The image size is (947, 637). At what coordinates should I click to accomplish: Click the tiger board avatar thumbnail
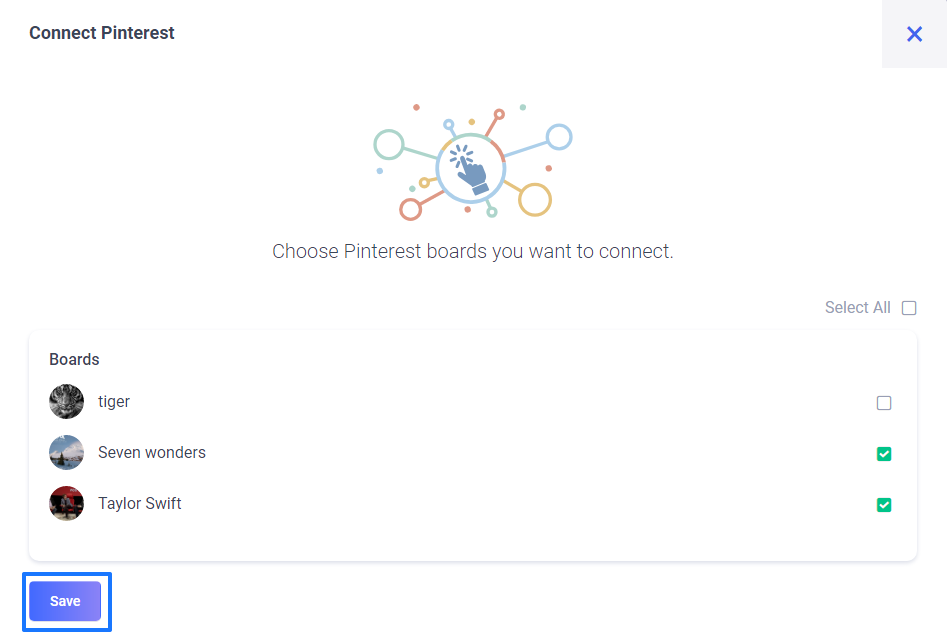click(66, 402)
